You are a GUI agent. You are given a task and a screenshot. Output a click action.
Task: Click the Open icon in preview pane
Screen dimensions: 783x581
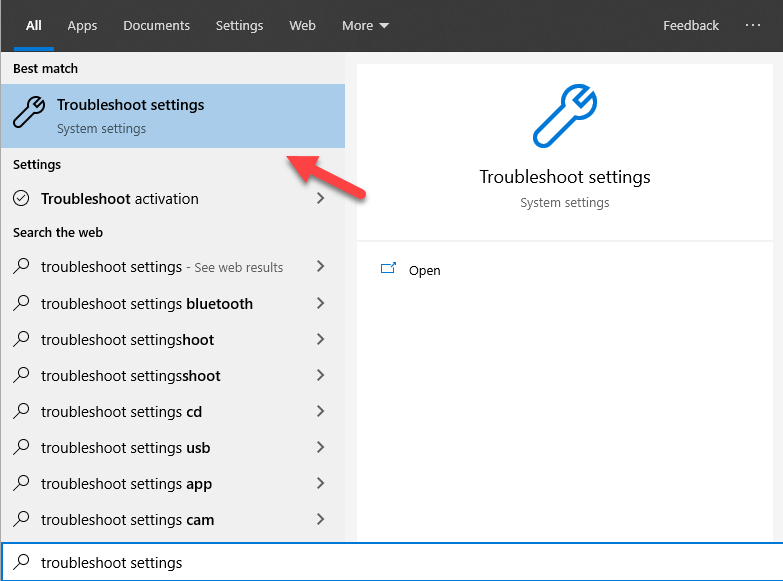point(389,270)
